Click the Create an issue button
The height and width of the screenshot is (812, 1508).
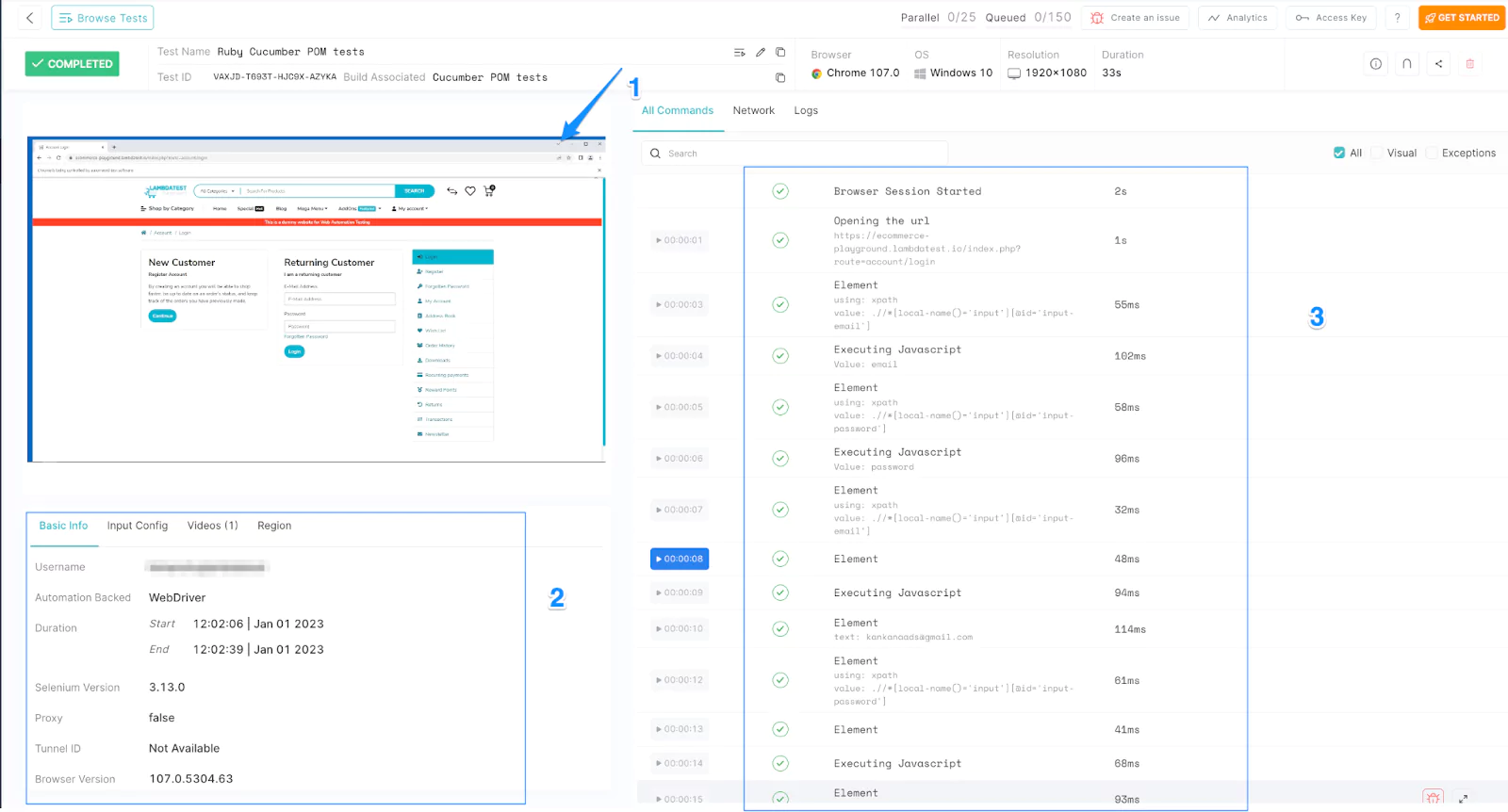pos(1135,18)
